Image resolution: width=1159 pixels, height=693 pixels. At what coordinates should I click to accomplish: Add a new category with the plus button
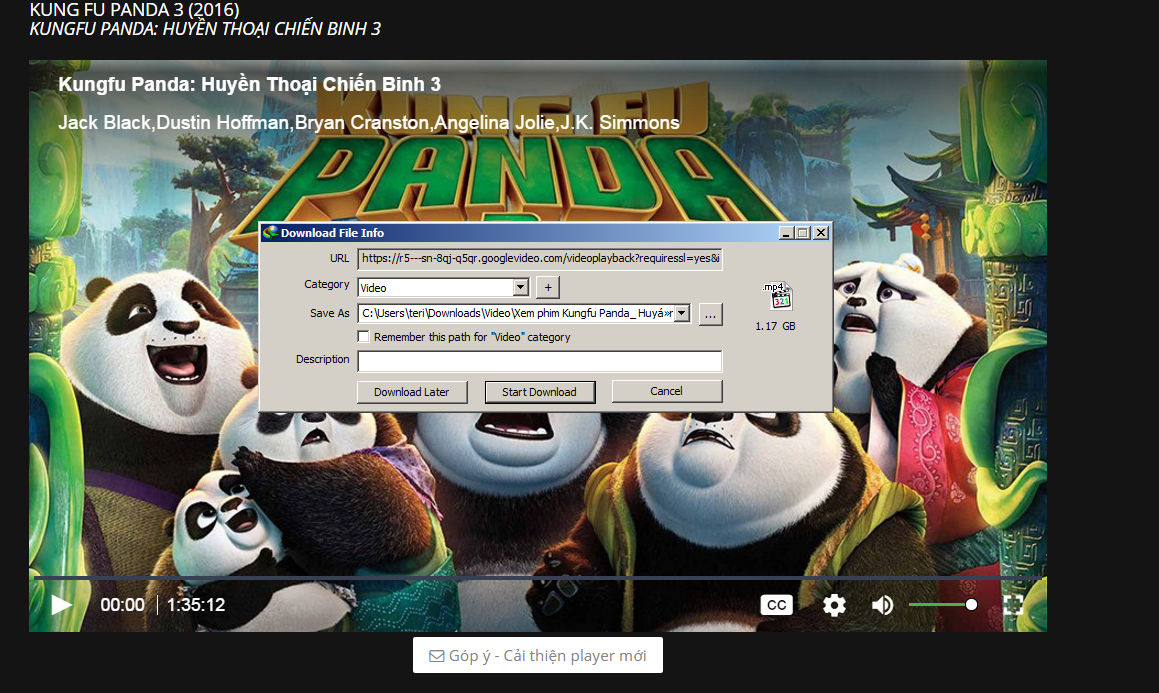548,287
